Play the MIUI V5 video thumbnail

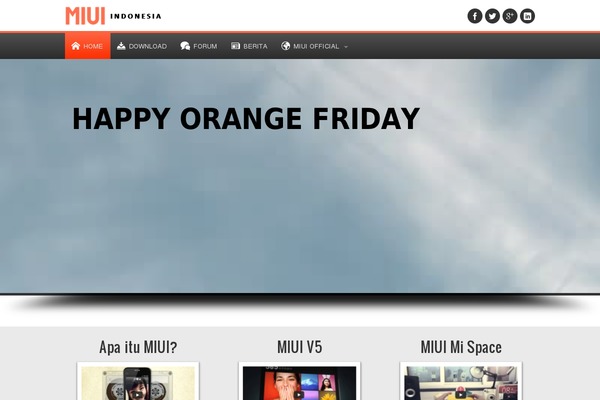coord(300,383)
